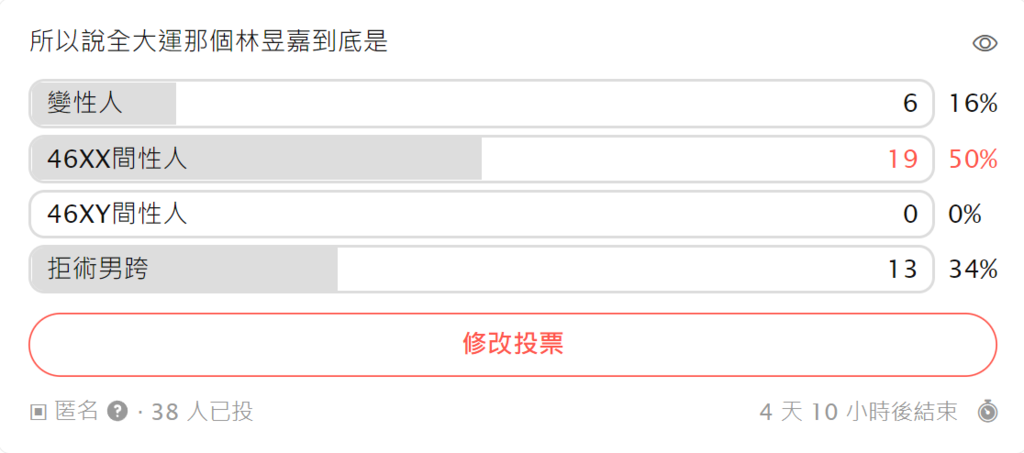Click the 34% result percentage
1024x453 pixels.
tap(973, 269)
